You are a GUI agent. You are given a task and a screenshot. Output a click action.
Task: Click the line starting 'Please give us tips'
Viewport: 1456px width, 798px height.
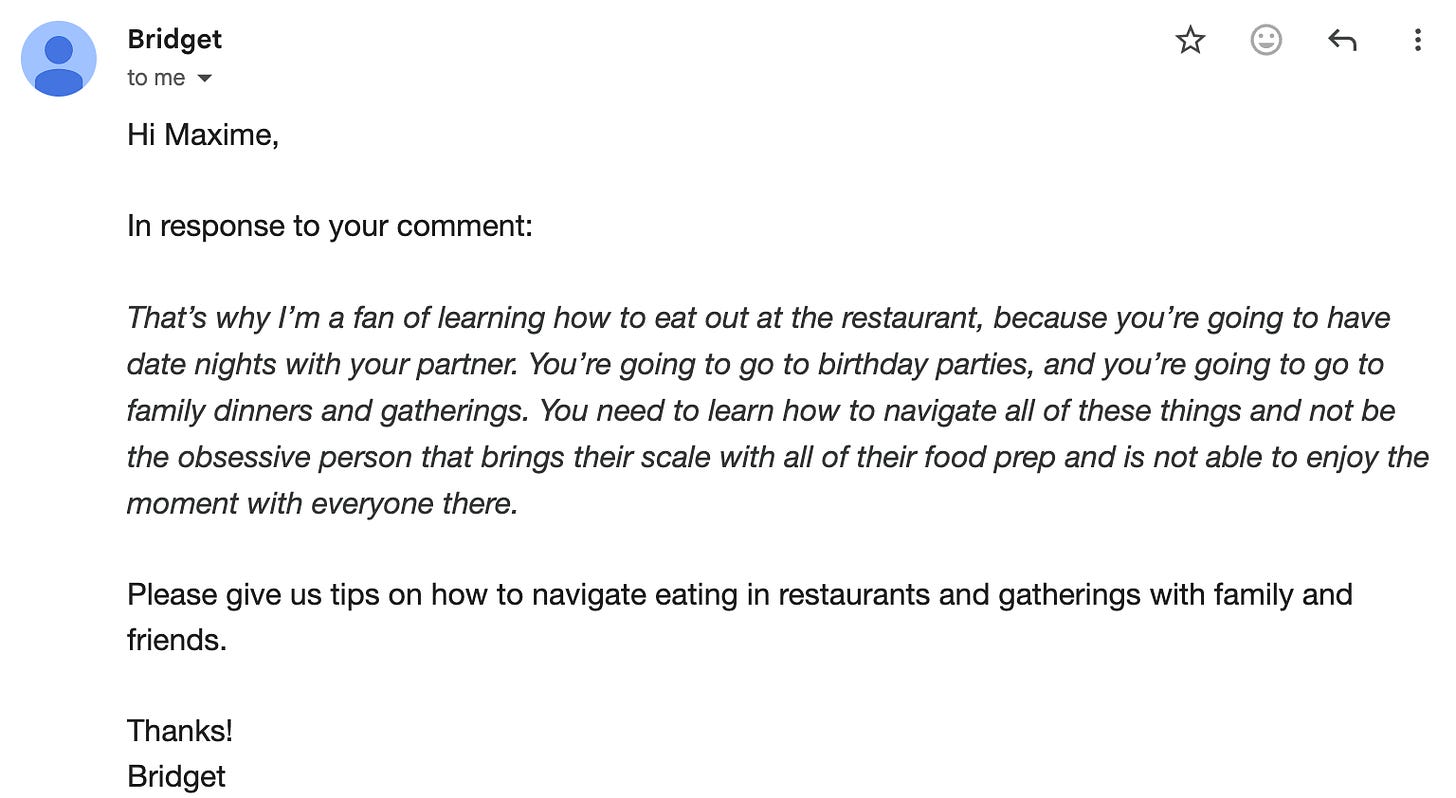tap(740, 595)
